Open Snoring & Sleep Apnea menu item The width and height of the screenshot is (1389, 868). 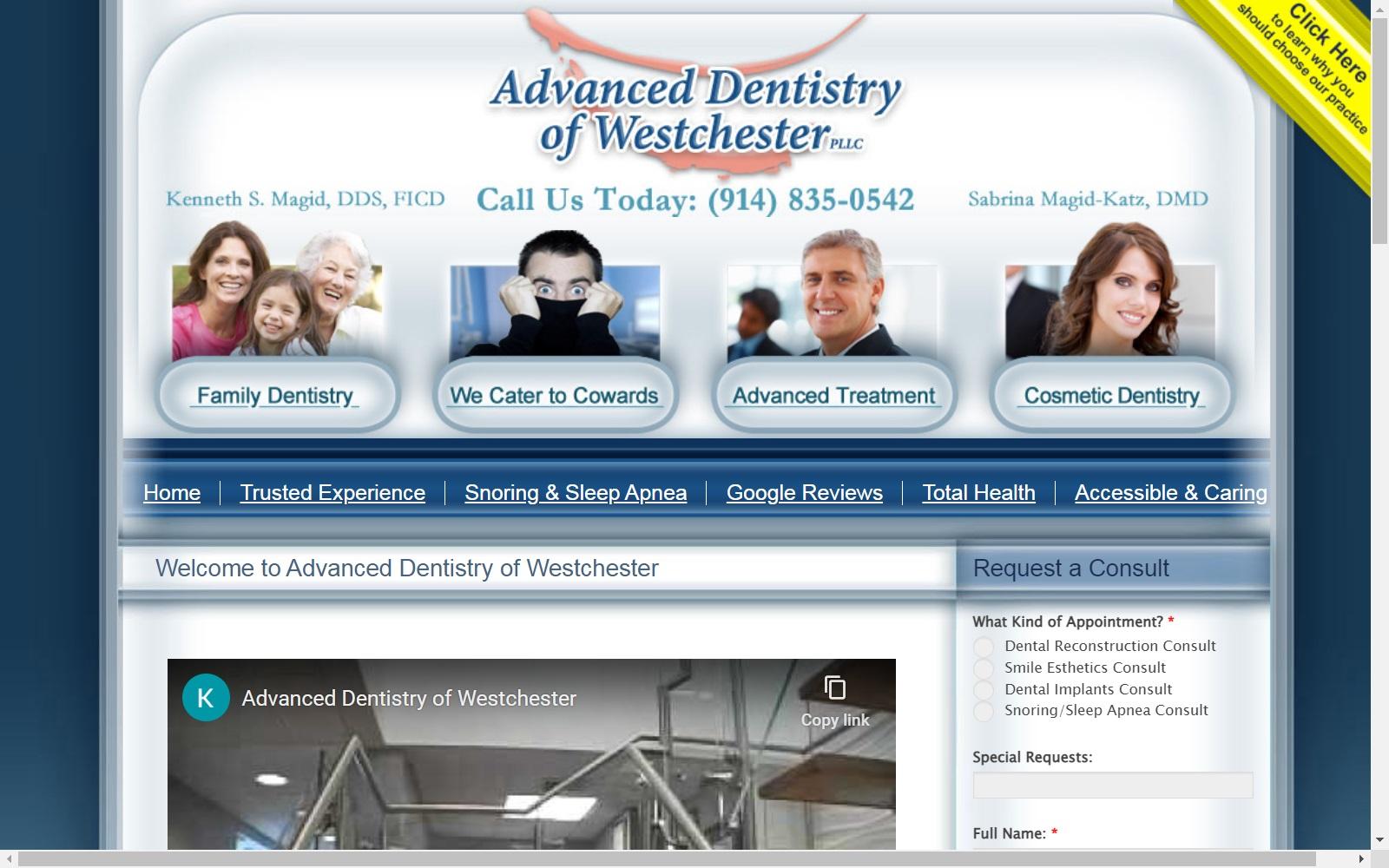coord(576,493)
